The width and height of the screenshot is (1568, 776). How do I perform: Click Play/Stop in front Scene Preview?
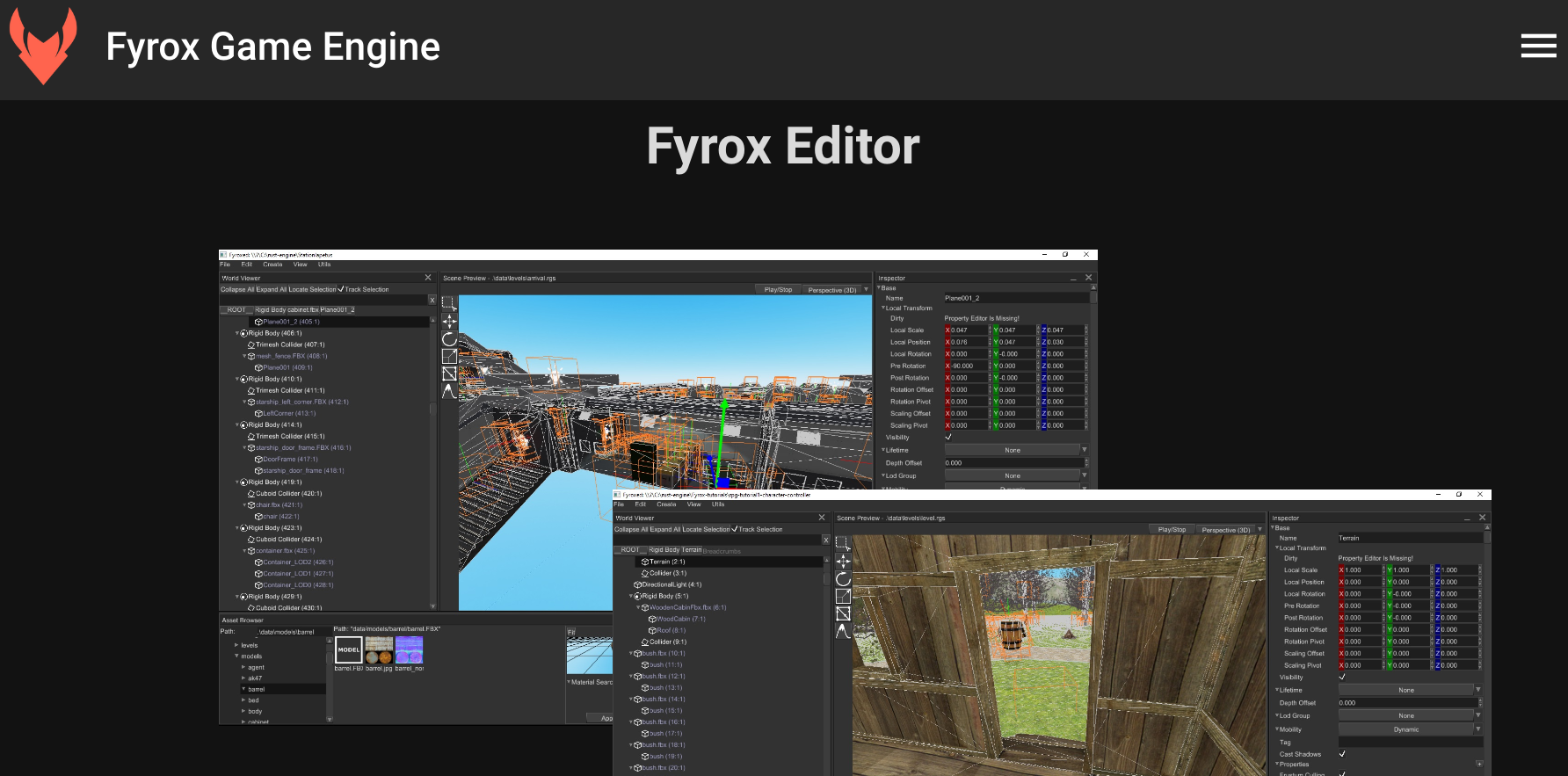pyautogui.click(x=1172, y=529)
